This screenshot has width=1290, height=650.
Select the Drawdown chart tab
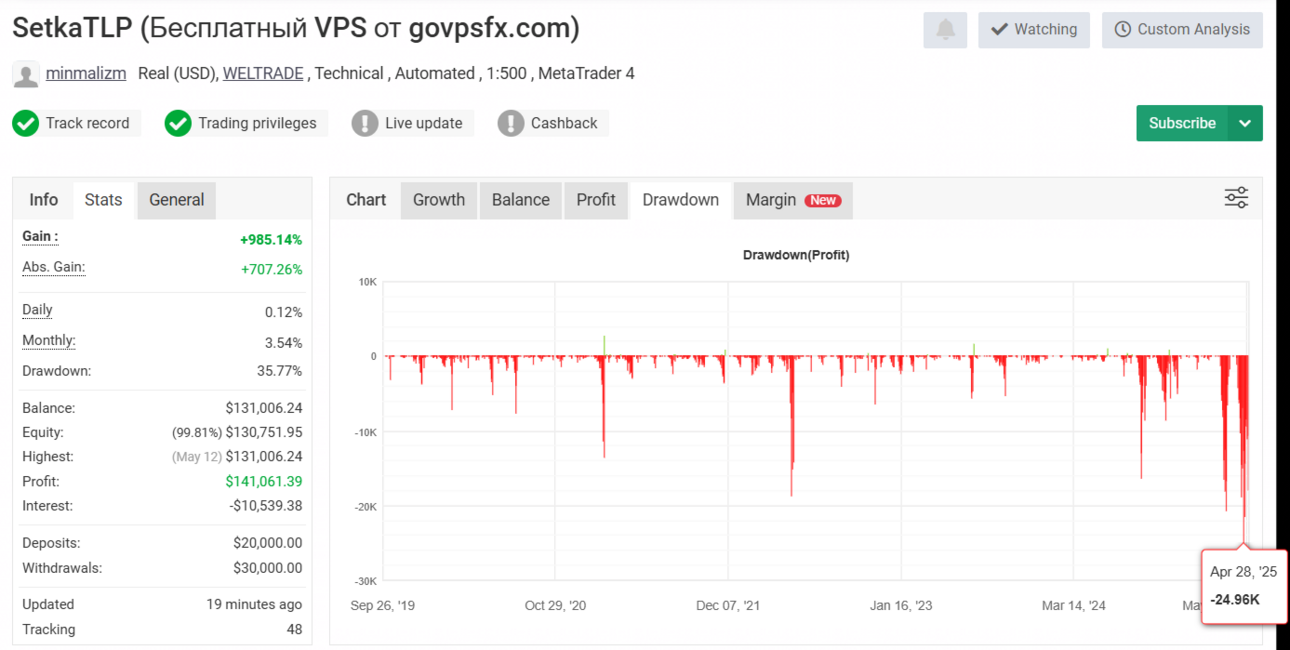[x=680, y=200]
